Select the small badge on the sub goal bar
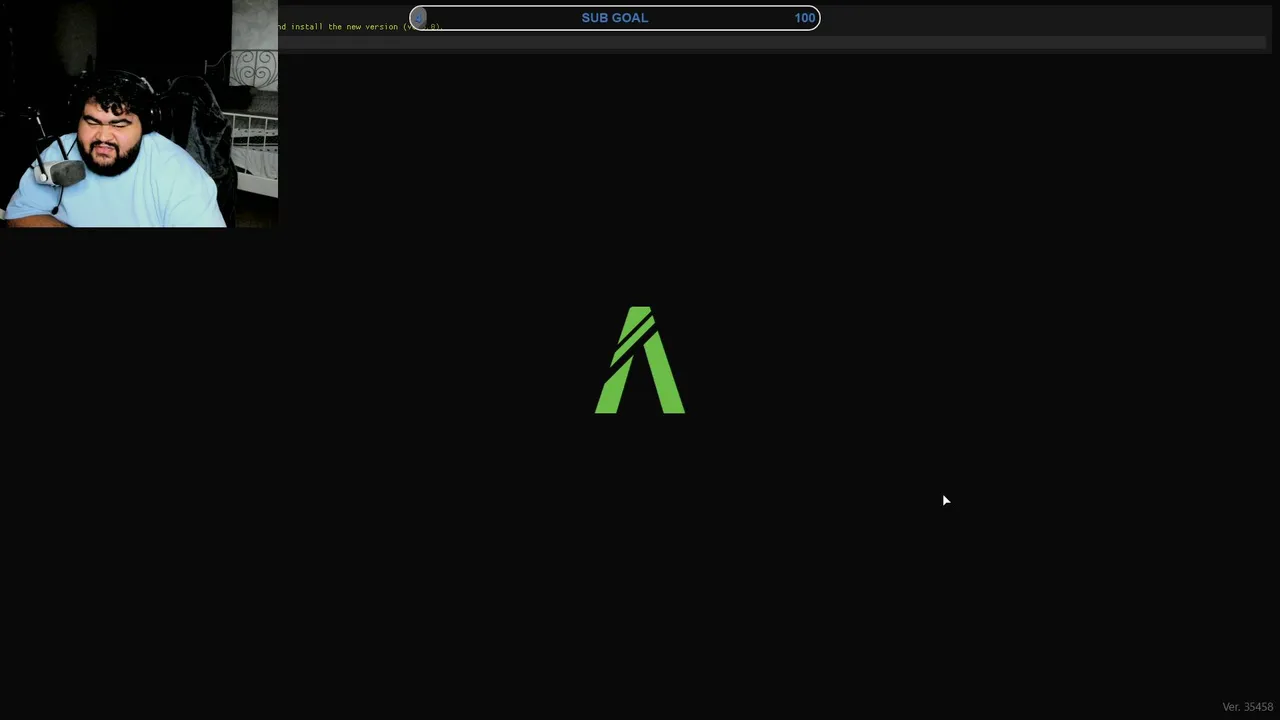The height and width of the screenshot is (720, 1280). 419,18
